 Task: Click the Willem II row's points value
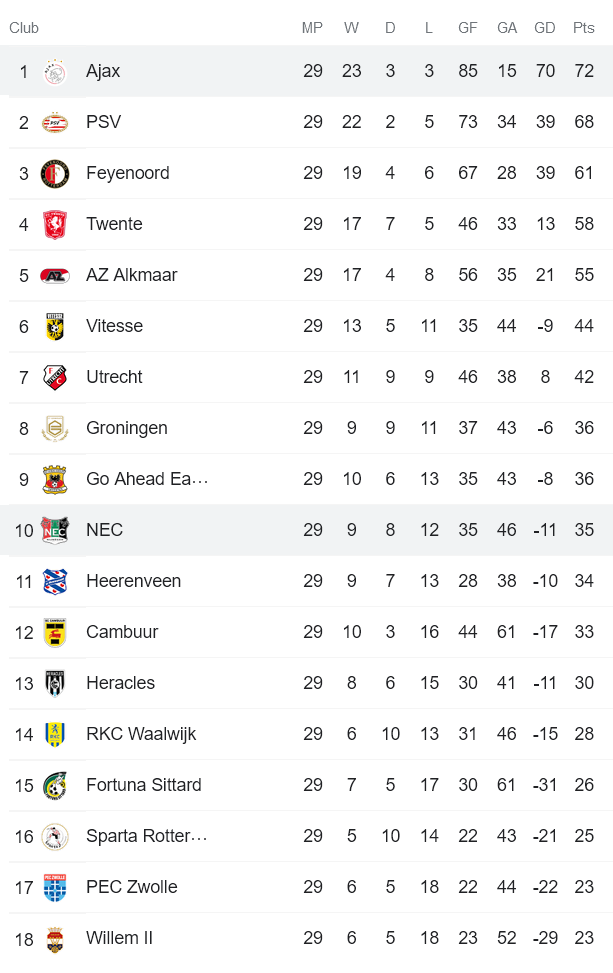click(584, 938)
